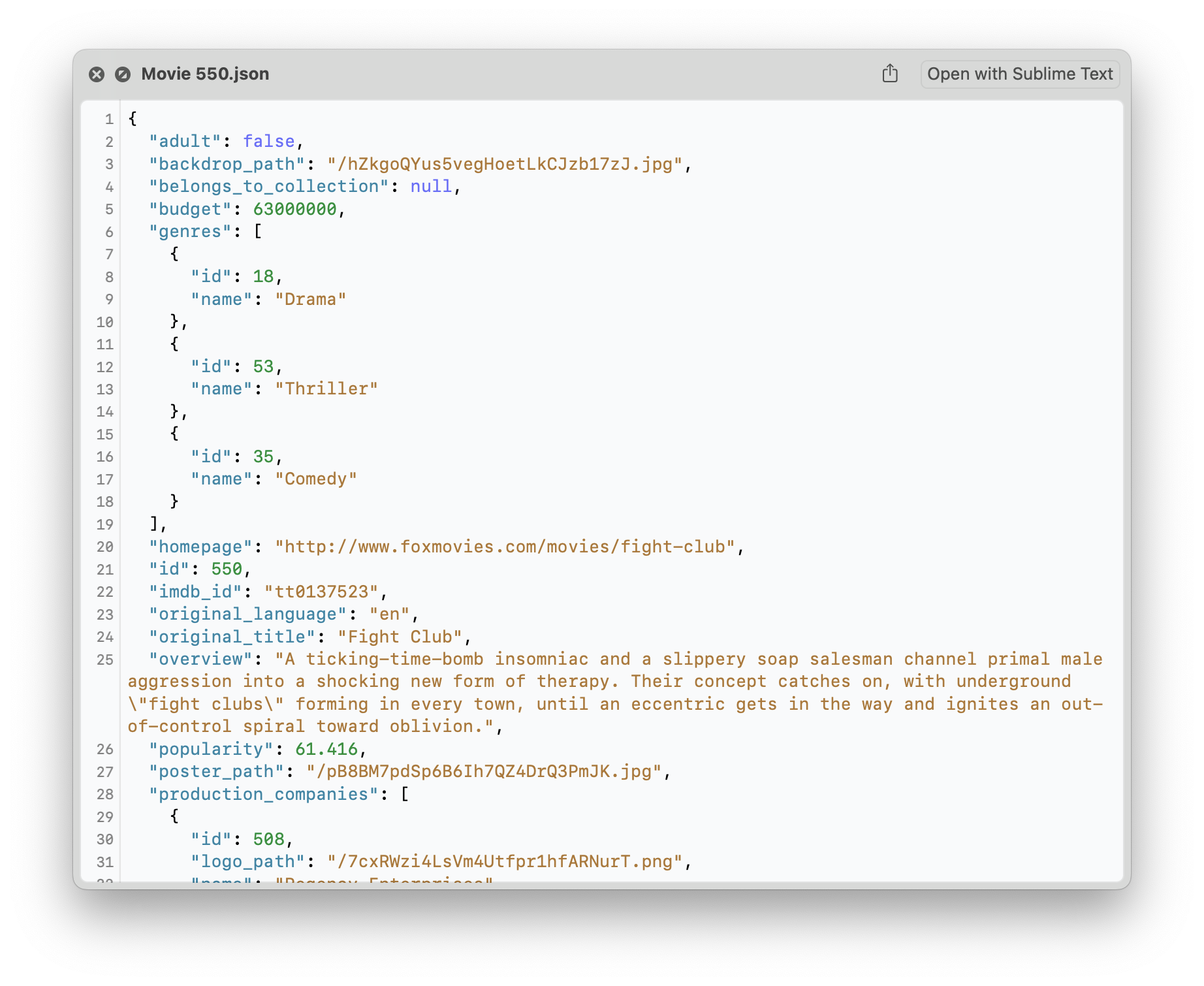
Task: Click the popularity value 61.416
Action: pyautogui.click(x=326, y=749)
